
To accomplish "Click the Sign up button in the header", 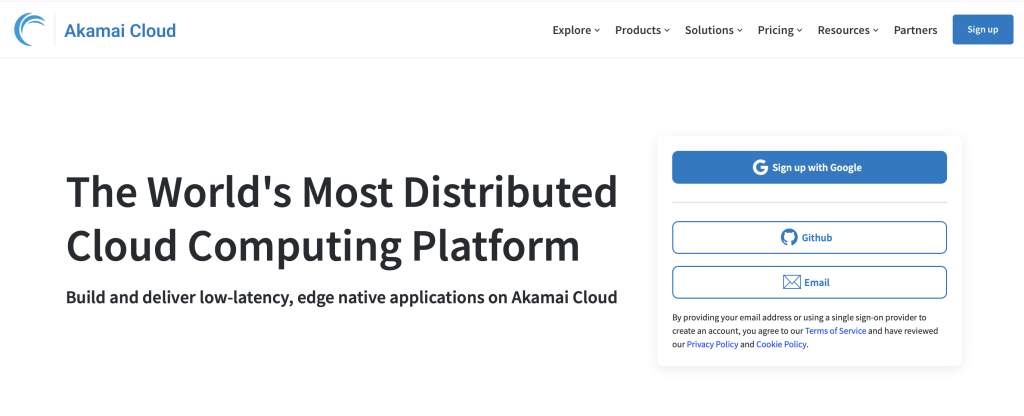I will [x=983, y=29].
